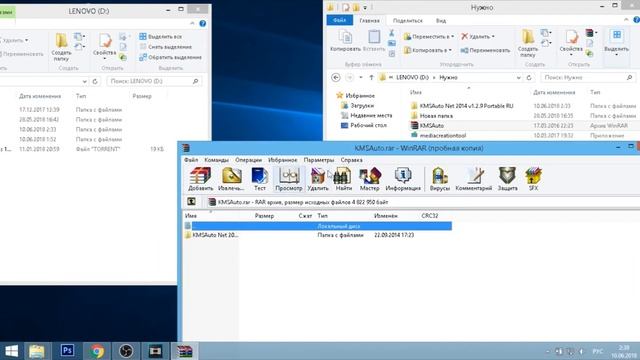
Task: Click Создать папку in Нужно window ribbon
Action: click(528, 44)
